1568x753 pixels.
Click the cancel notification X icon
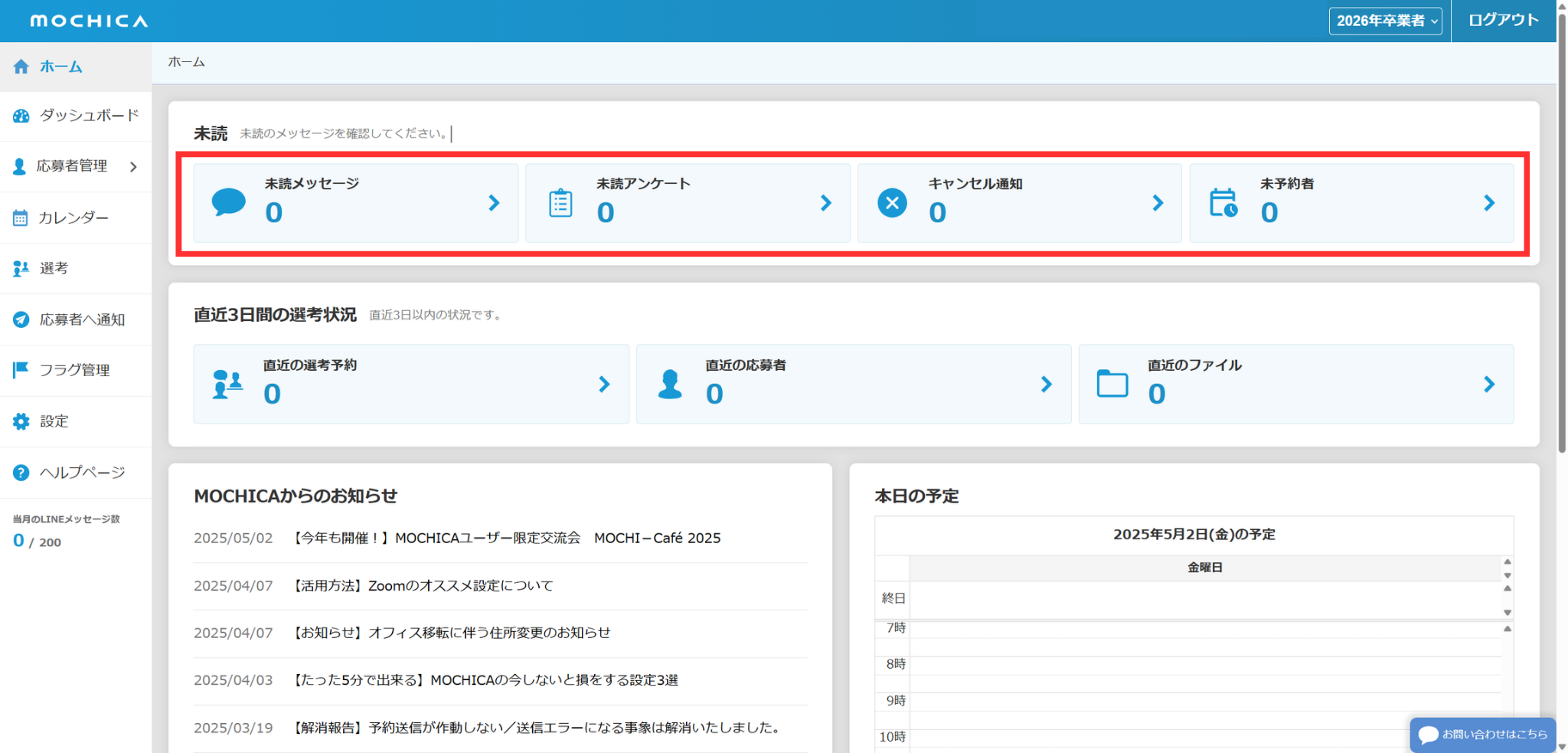coord(892,203)
